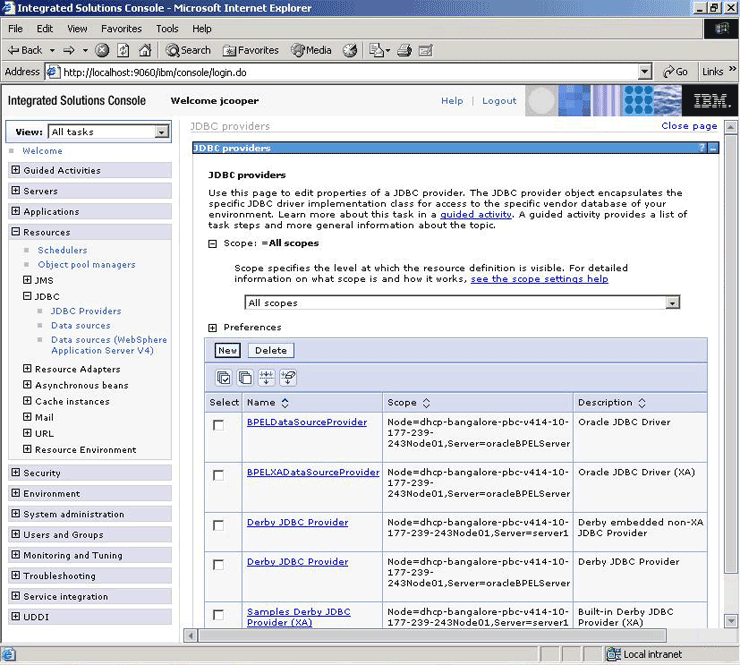
Task: Expand the Guided Activities section
Action: (16, 170)
